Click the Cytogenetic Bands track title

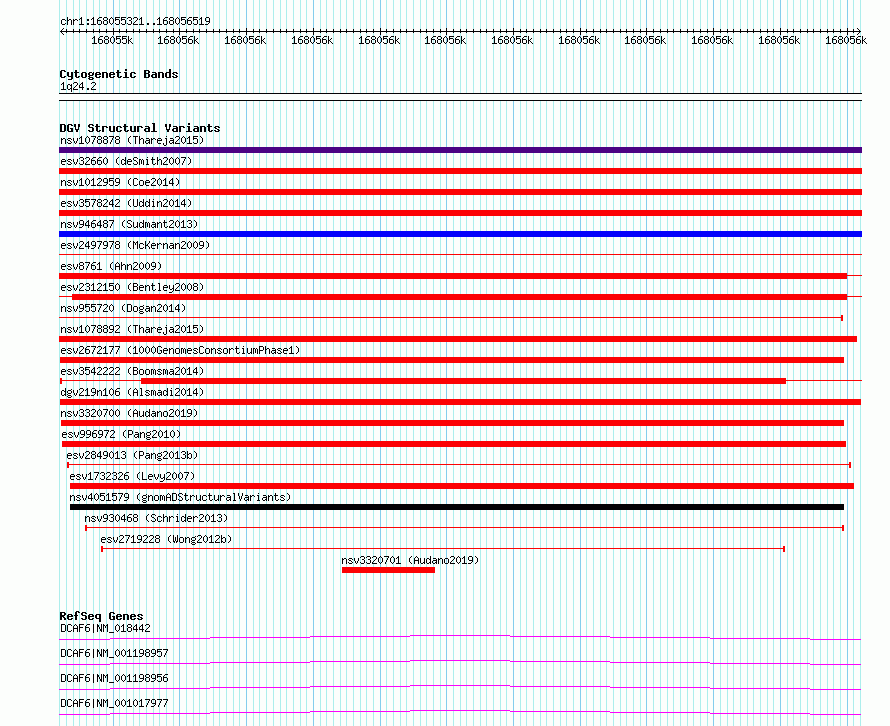click(x=119, y=74)
